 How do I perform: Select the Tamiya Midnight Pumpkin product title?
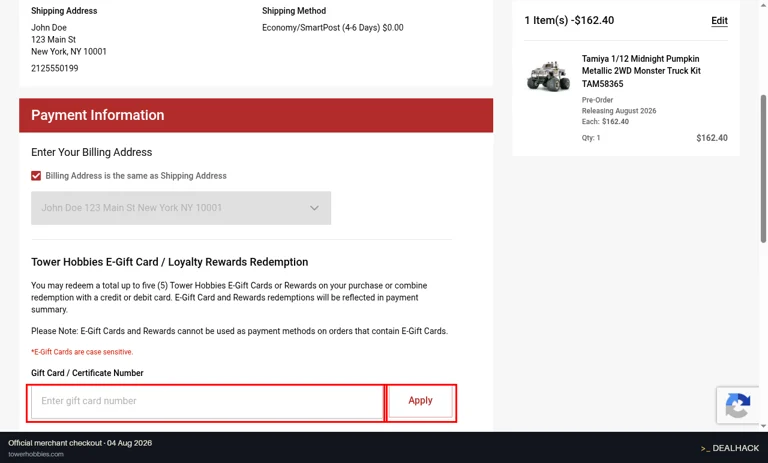click(641, 71)
